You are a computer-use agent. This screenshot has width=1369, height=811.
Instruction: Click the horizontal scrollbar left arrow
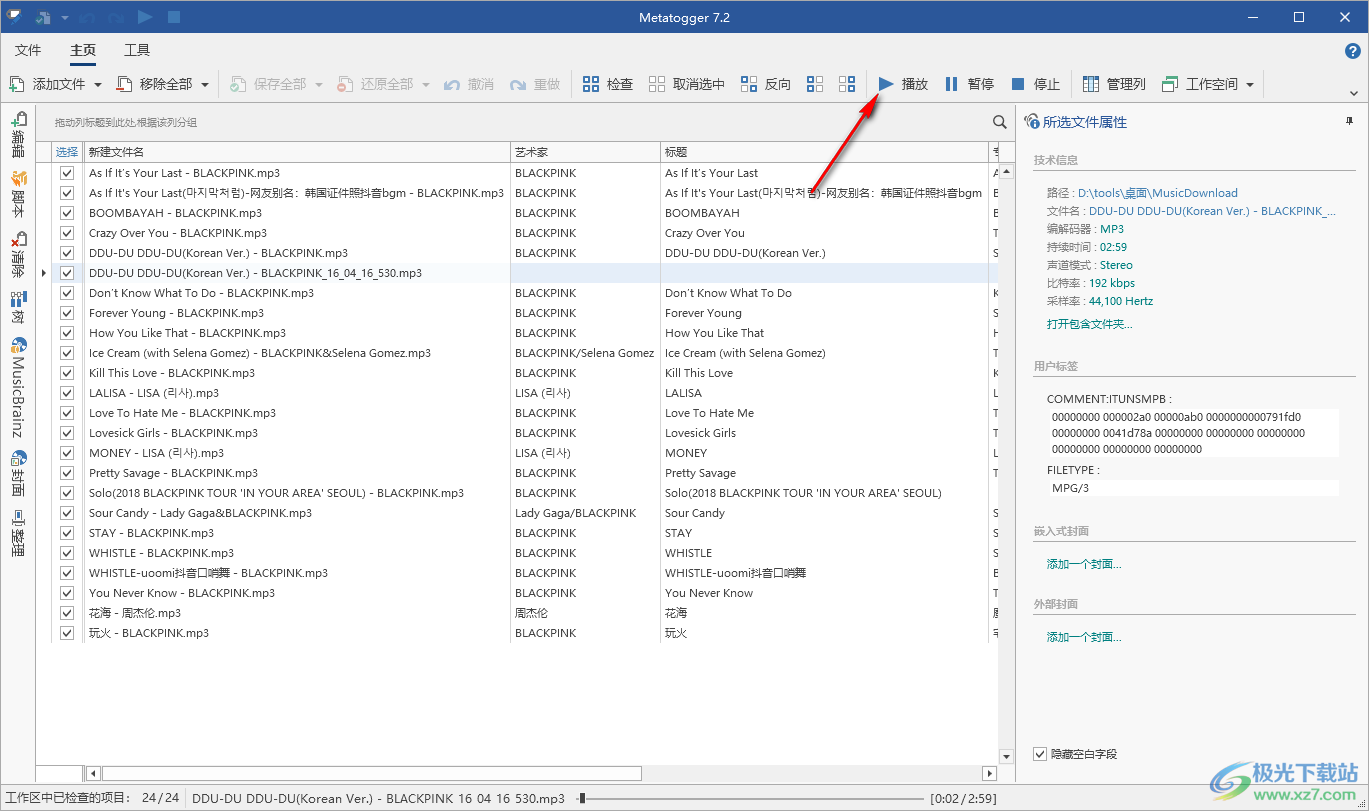(x=93, y=773)
